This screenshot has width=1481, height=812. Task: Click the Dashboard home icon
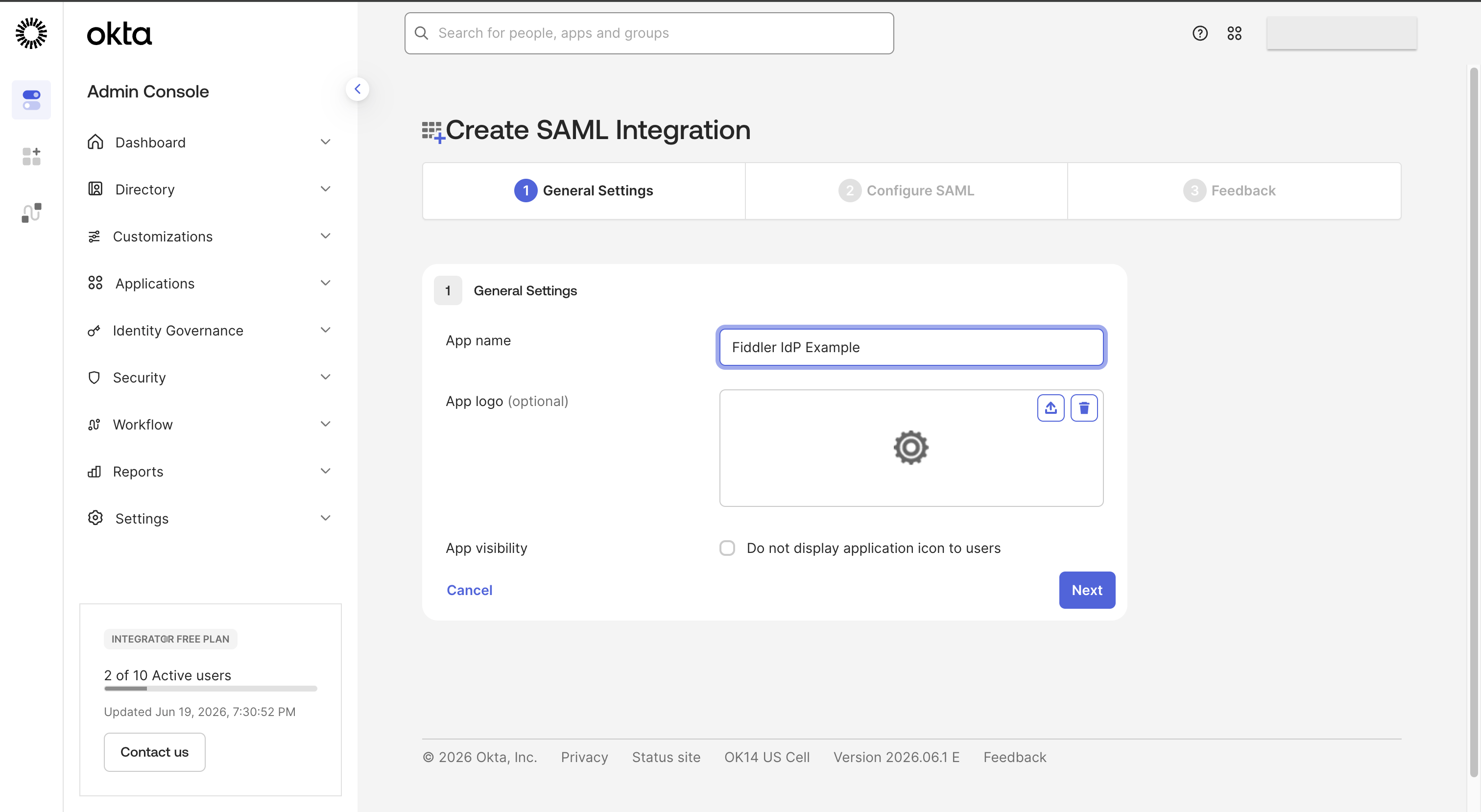tap(96, 142)
